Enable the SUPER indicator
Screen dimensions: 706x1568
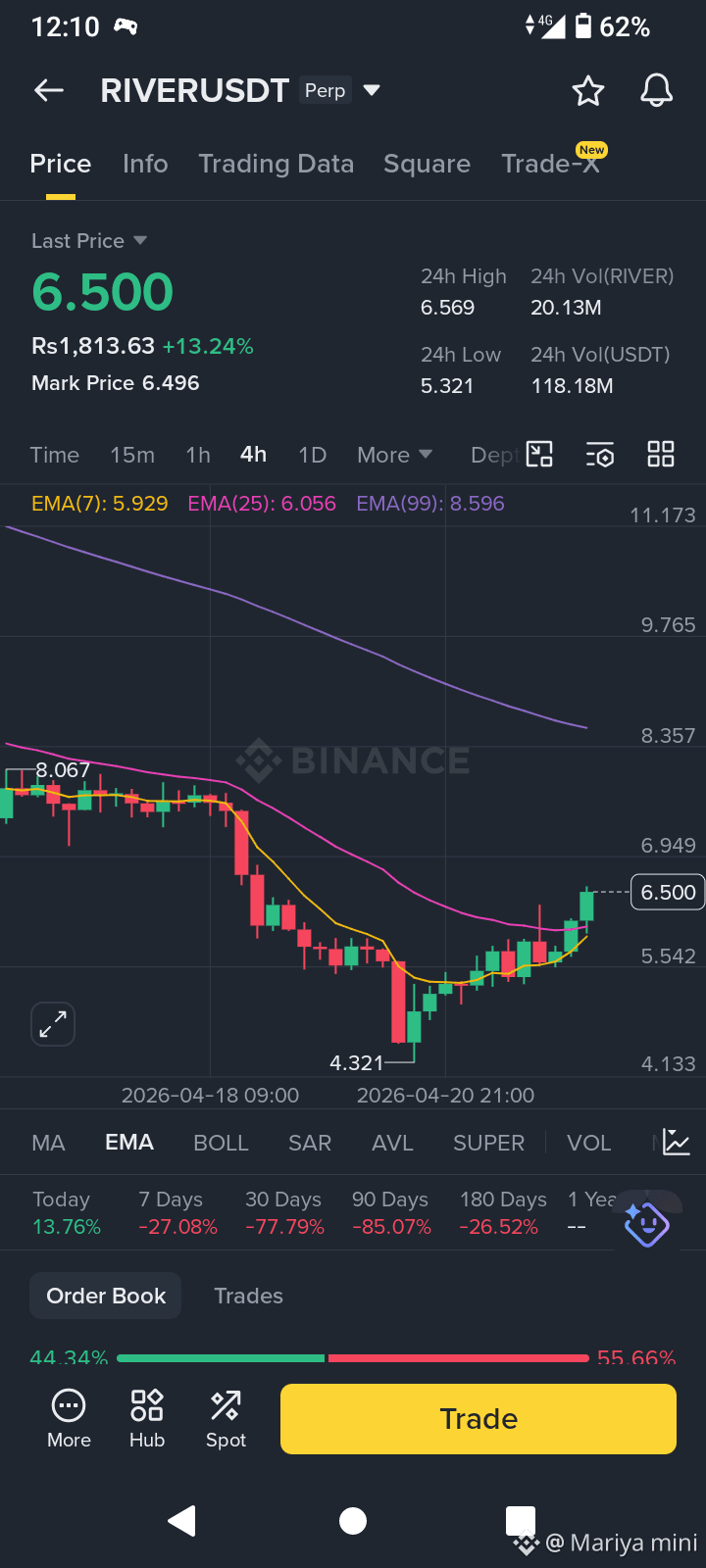(x=488, y=1143)
